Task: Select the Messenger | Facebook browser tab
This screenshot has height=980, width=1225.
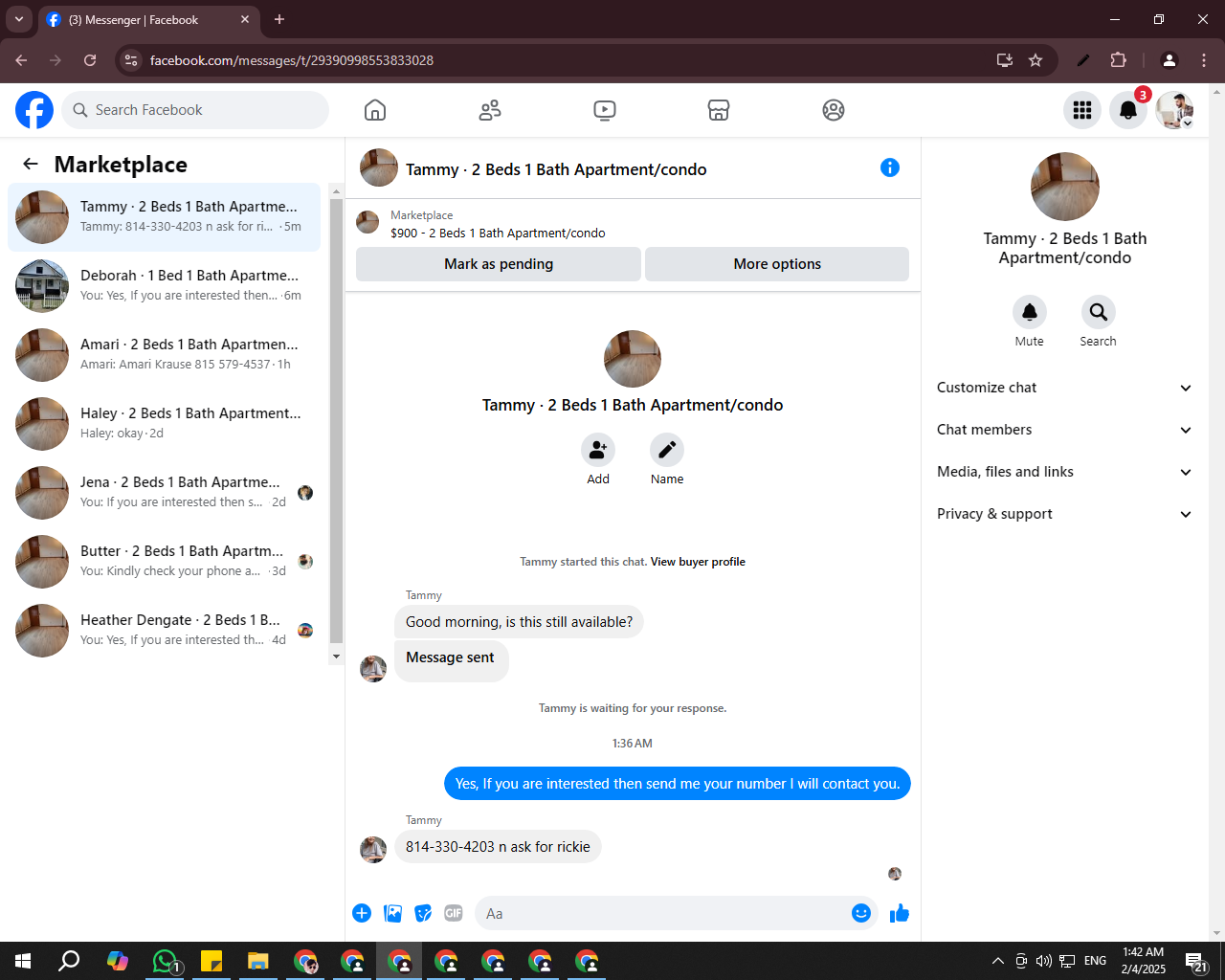Action: coord(148,19)
